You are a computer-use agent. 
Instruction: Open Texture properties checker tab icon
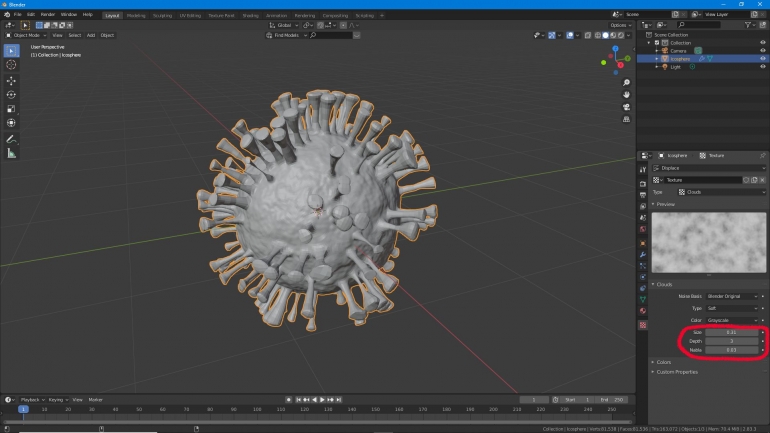643,325
